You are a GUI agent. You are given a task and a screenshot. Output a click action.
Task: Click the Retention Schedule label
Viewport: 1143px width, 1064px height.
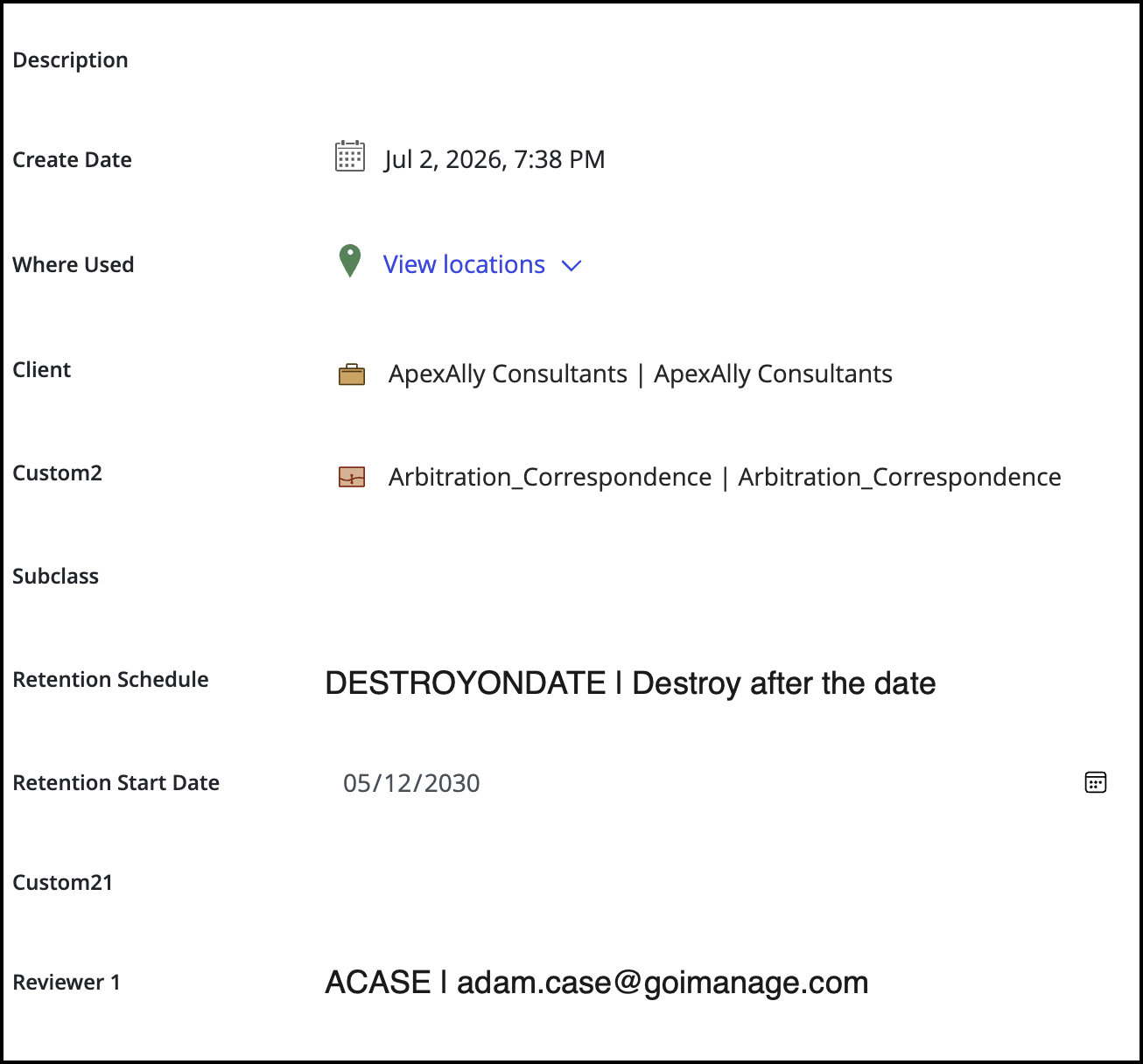pos(110,680)
